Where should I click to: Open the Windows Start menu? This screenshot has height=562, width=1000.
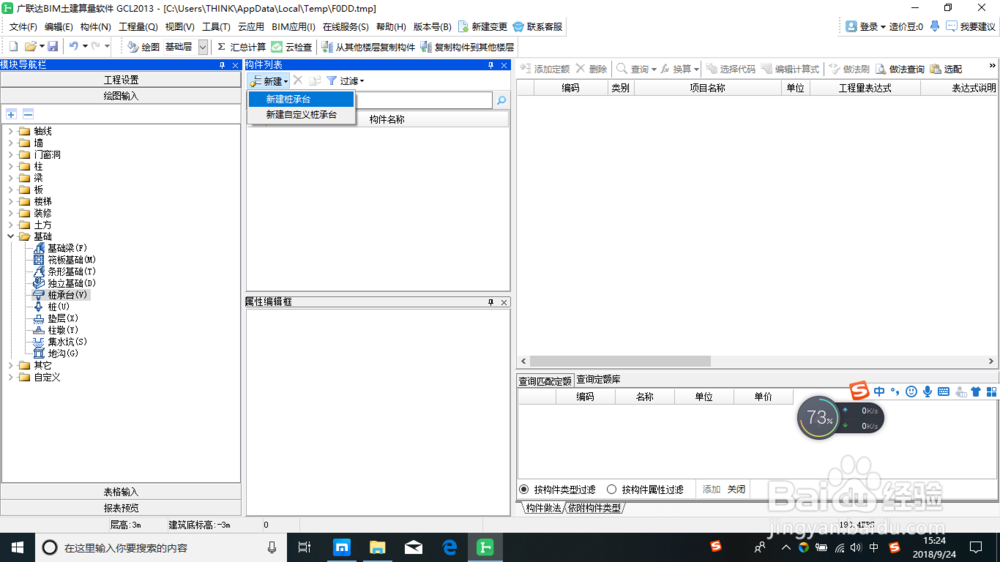(17, 547)
